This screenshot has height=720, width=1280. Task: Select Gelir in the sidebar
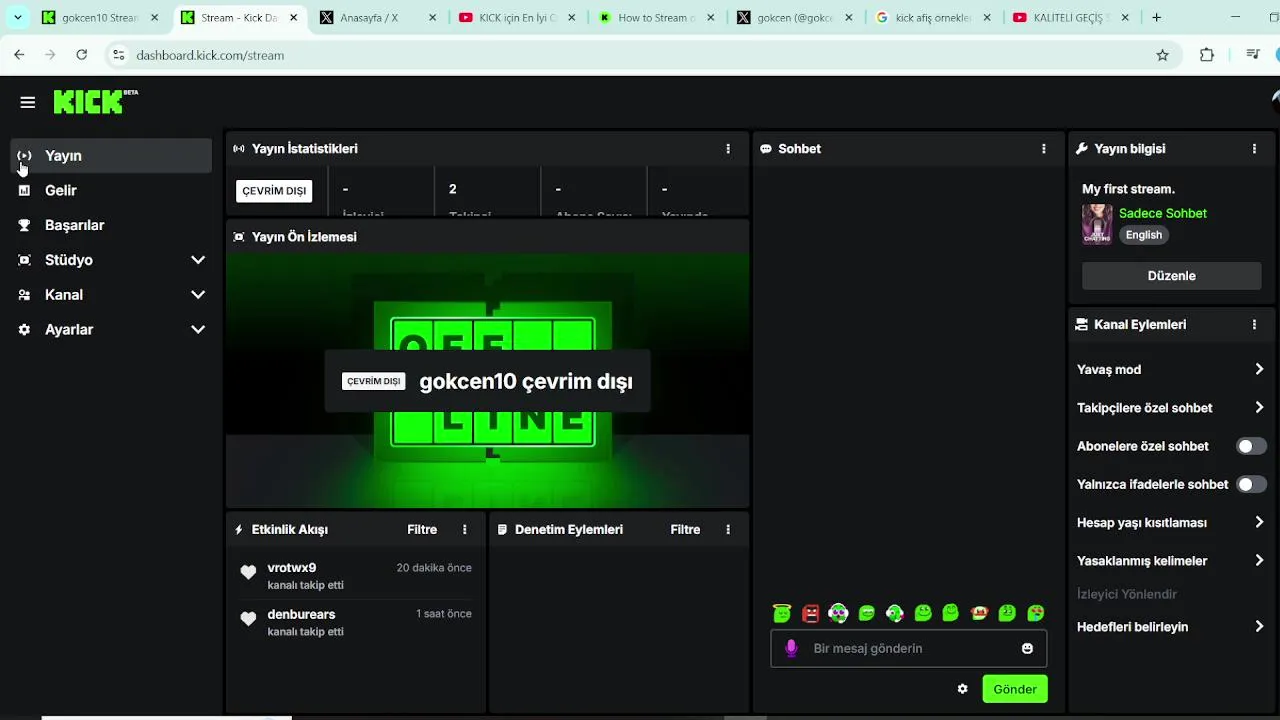click(112, 190)
